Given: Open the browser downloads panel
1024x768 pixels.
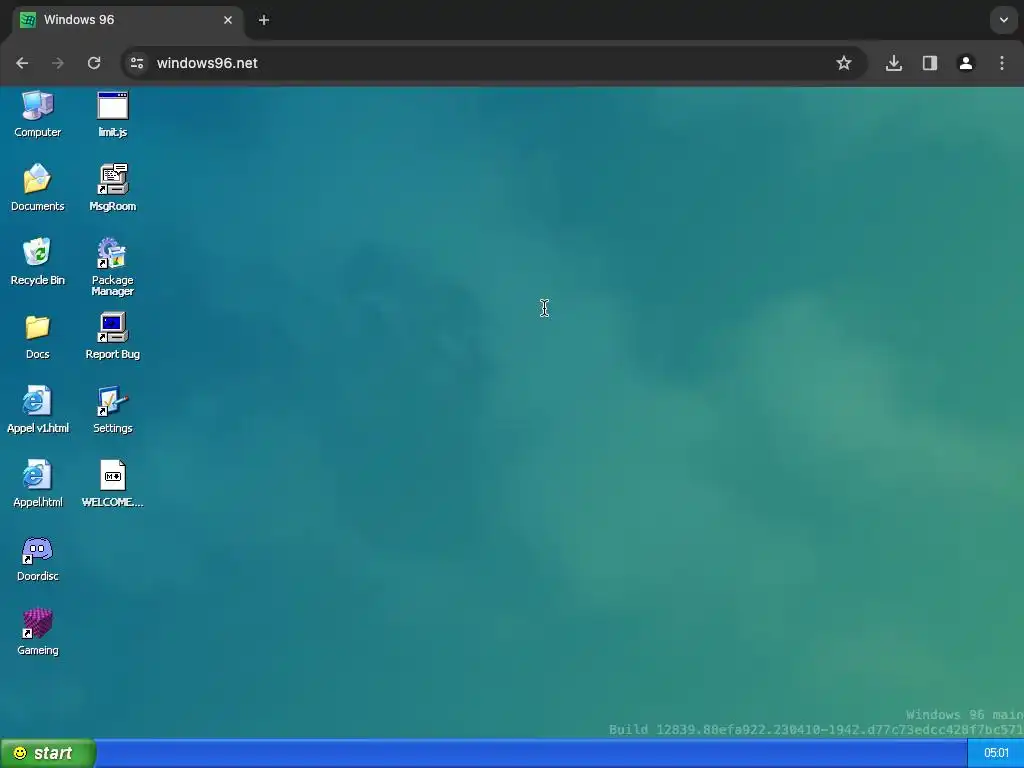Looking at the screenshot, I should 894,63.
